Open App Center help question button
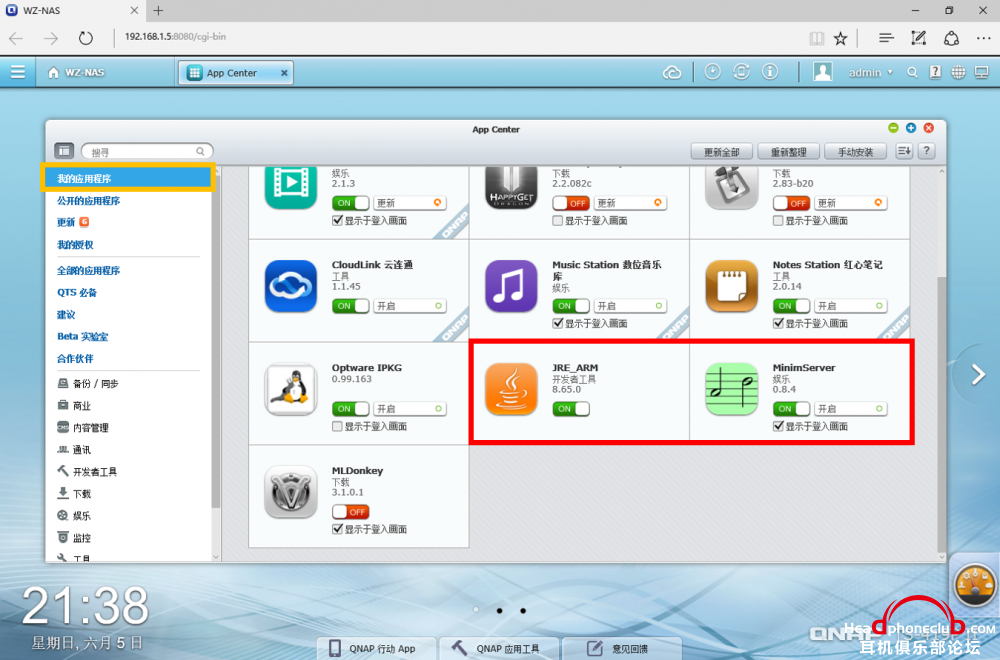Image resolution: width=1000 pixels, height=660 pixels. click(926, 151)
